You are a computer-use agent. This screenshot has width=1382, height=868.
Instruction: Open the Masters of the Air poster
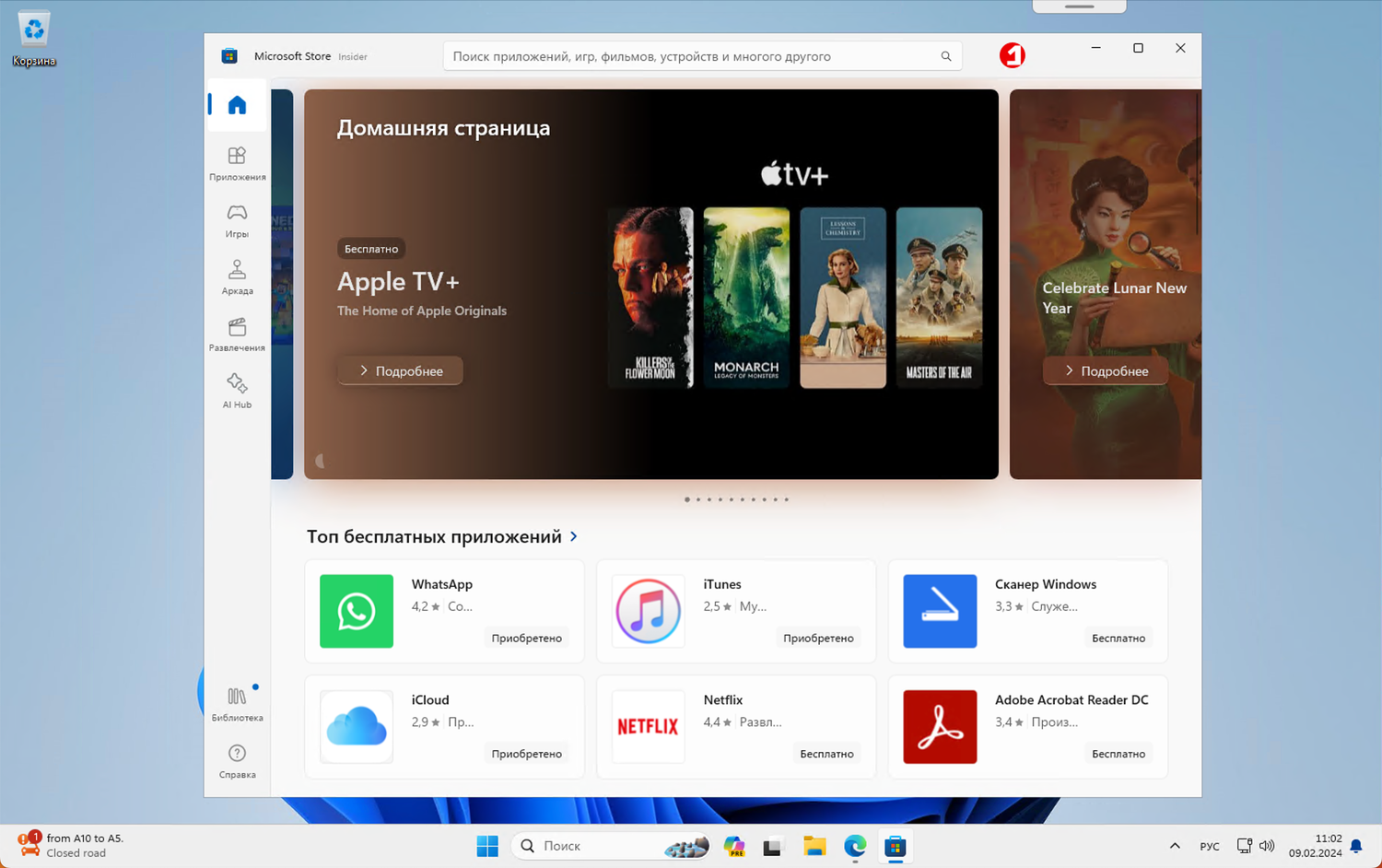click(x=939, y=298)
